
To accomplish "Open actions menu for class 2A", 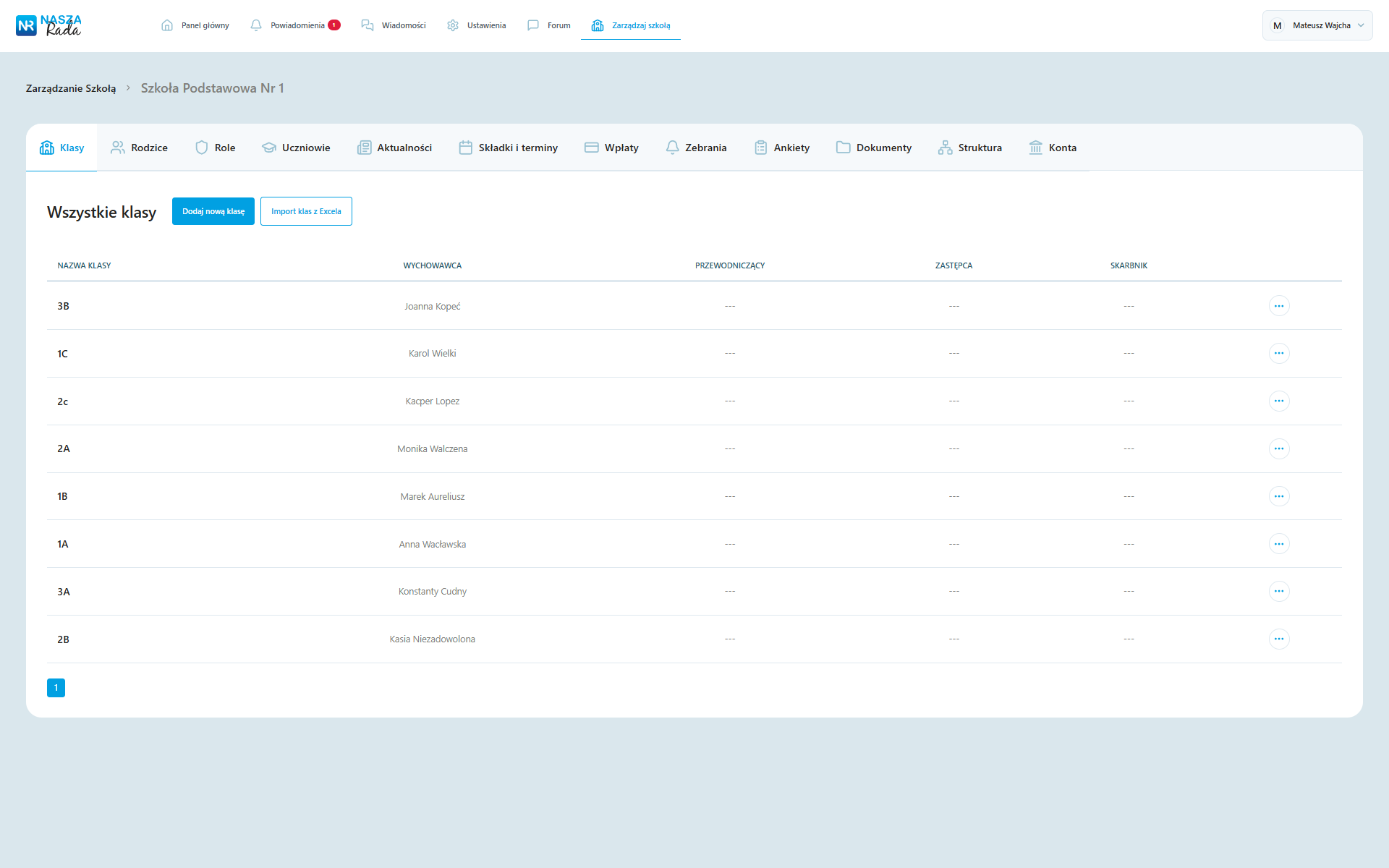I will coord(1278,448).
